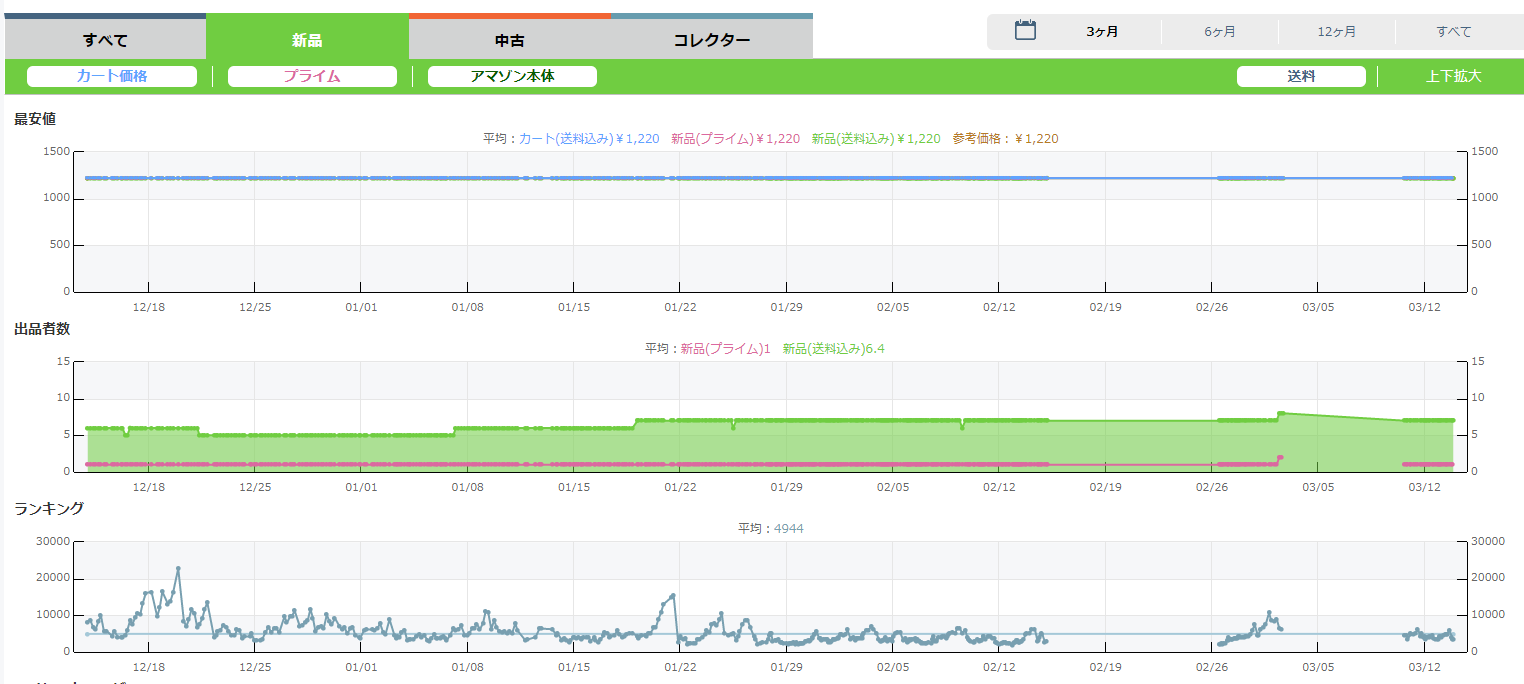
Task: Click the 参考価格 ¥1,220 legend label
Action: 1005,139
